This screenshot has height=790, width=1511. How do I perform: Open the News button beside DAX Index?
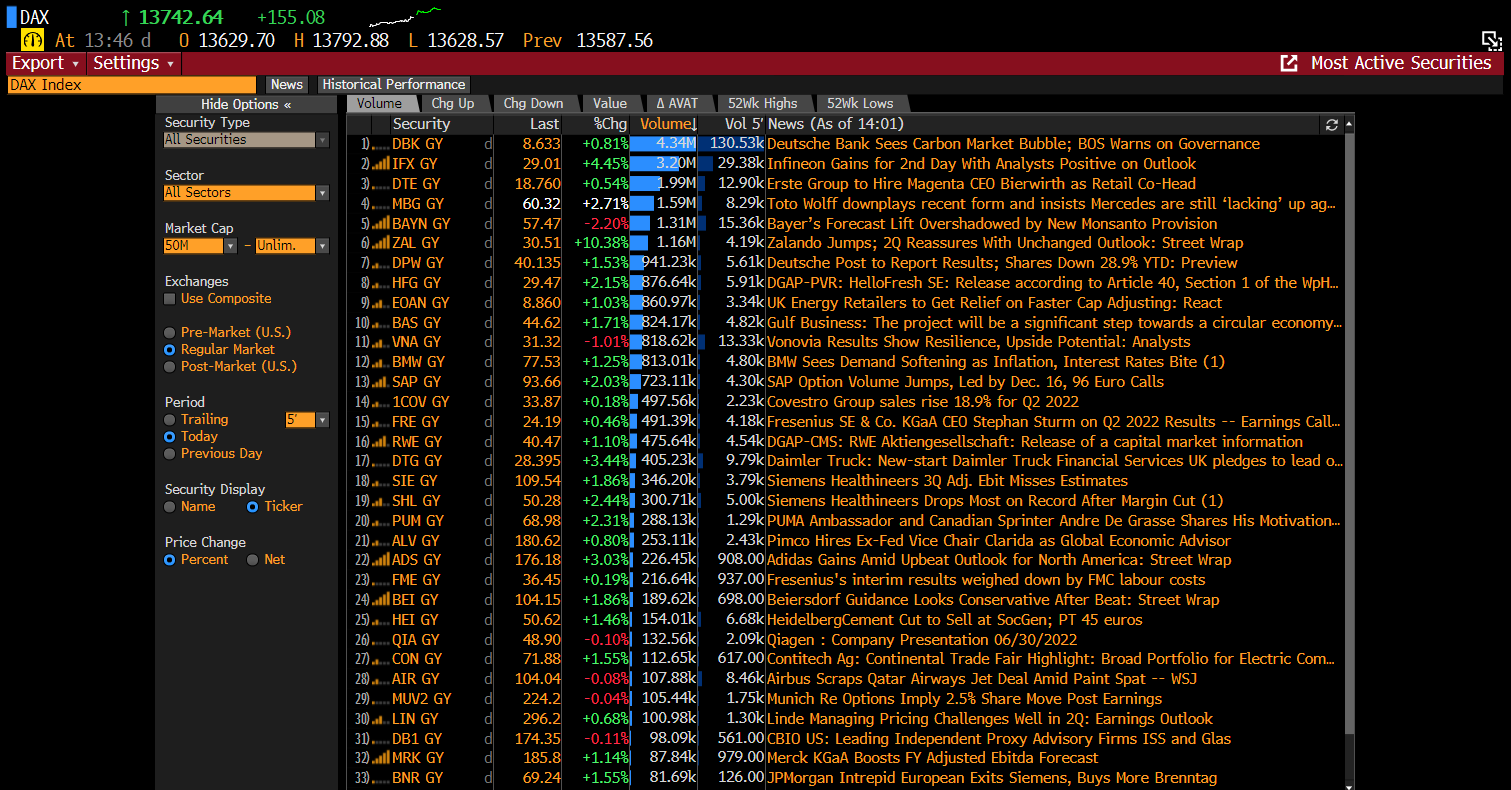(x=287, y=85)
